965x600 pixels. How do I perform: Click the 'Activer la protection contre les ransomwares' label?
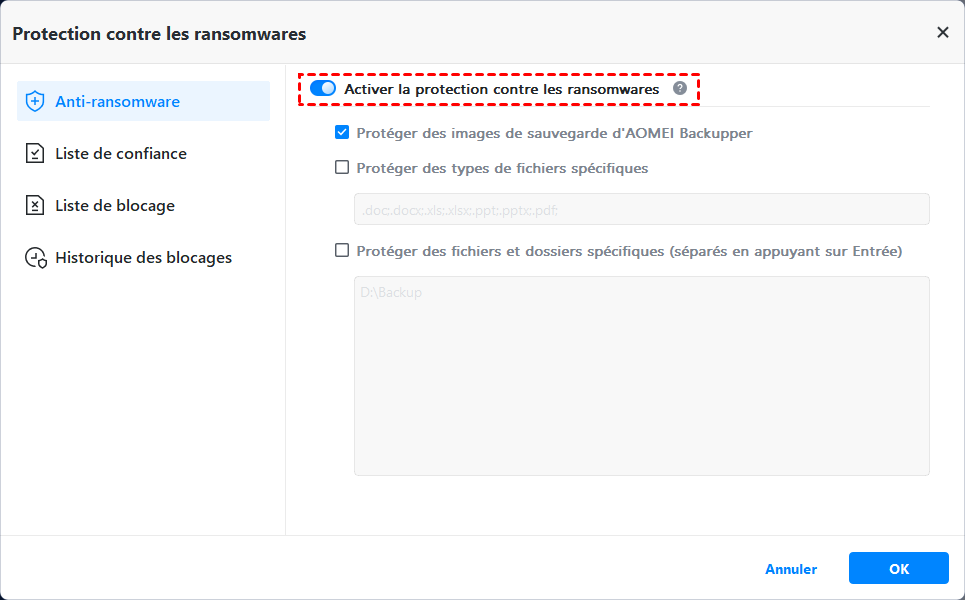coord(501,89)
